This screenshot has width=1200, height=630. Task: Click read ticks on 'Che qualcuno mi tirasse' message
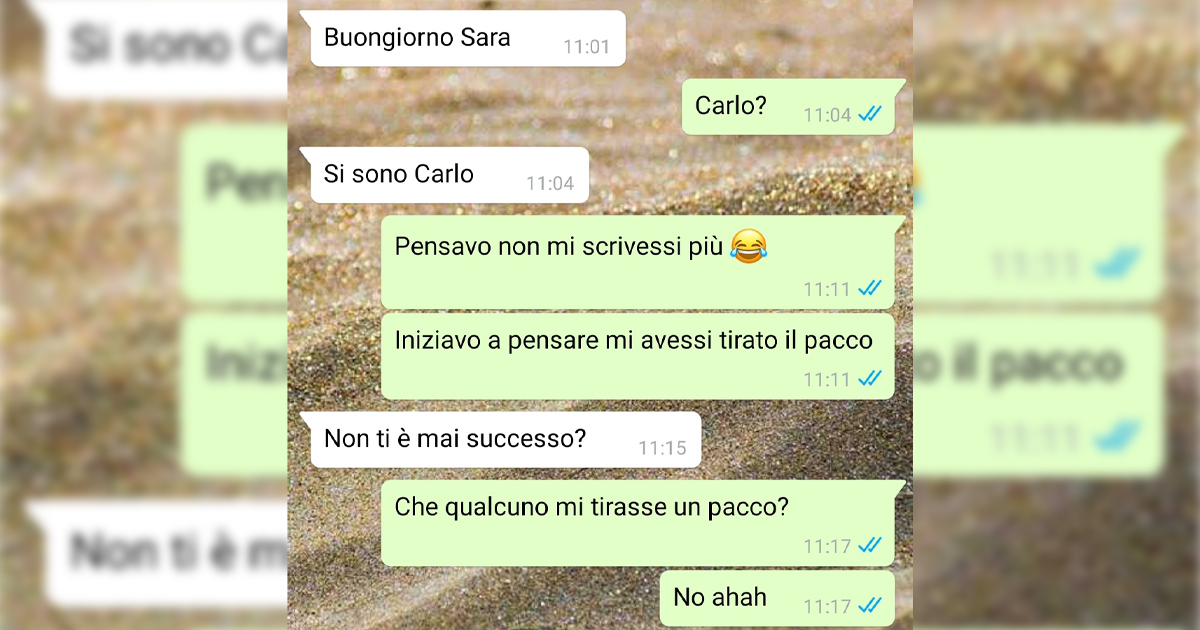[869, 546]
